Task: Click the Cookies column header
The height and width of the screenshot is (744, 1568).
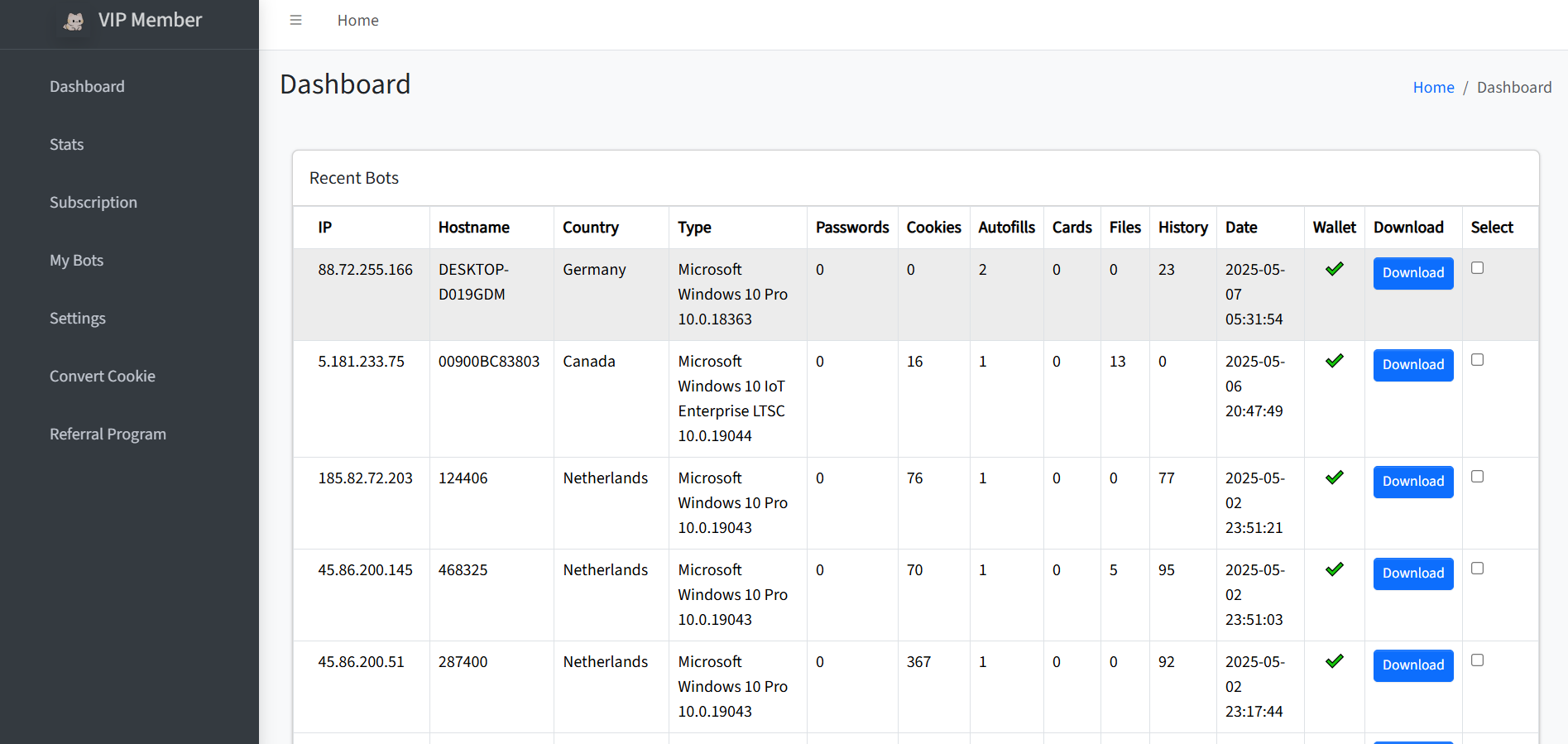Action: pos(933,228)
